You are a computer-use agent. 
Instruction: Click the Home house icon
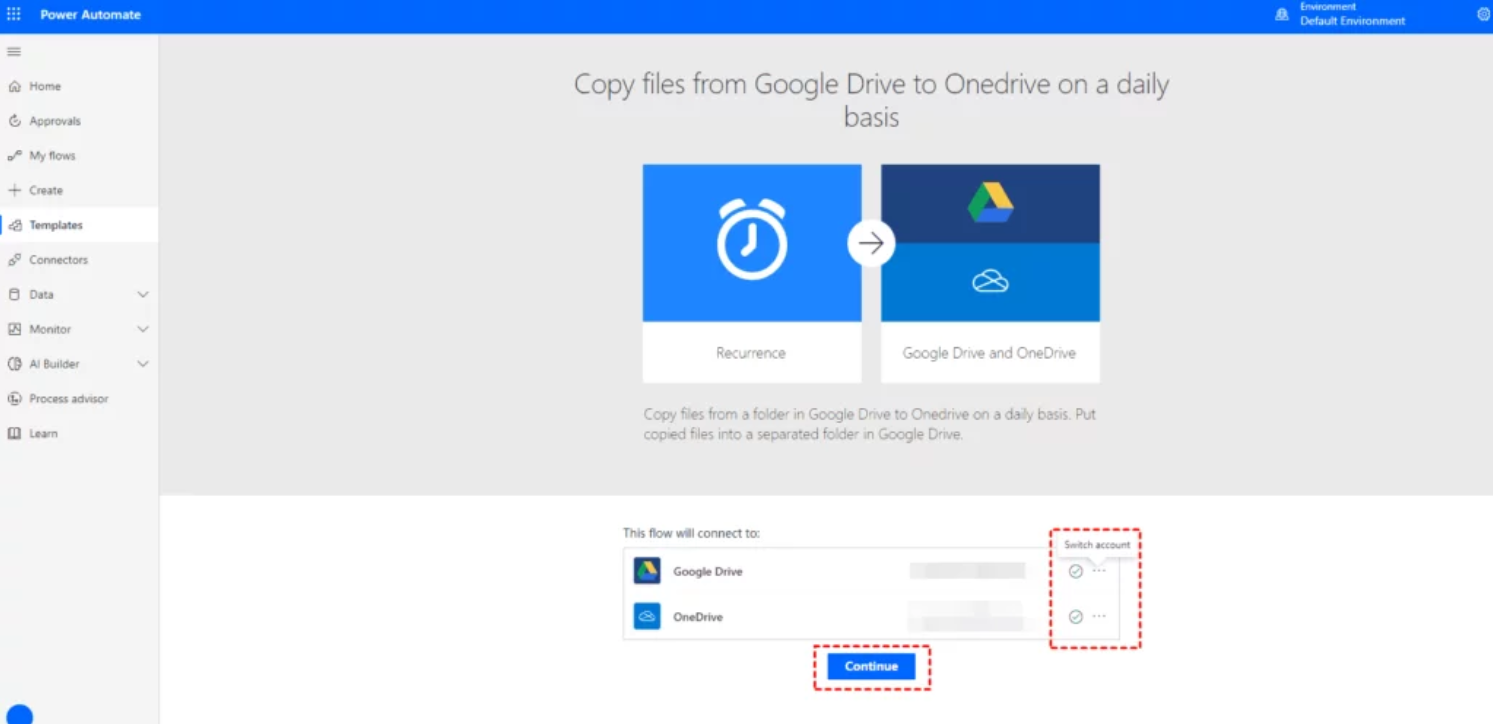click(14, 87)
